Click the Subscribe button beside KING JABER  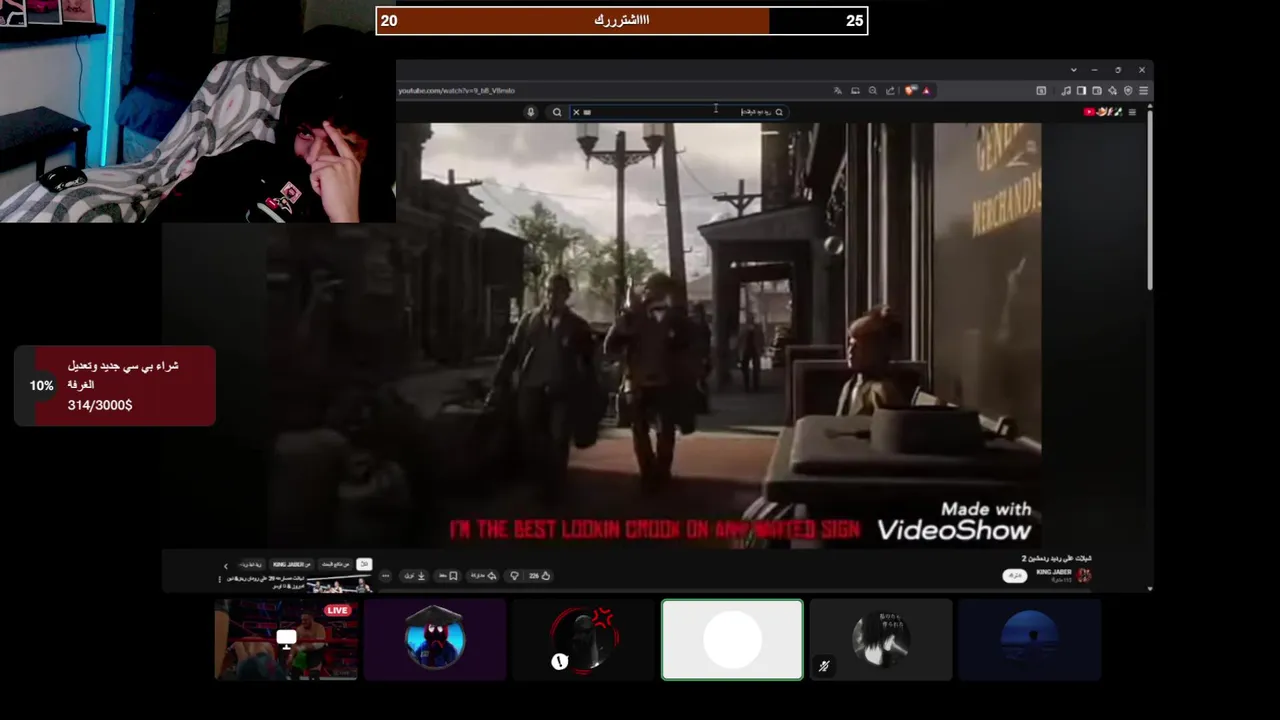[x=1015, y=575]
